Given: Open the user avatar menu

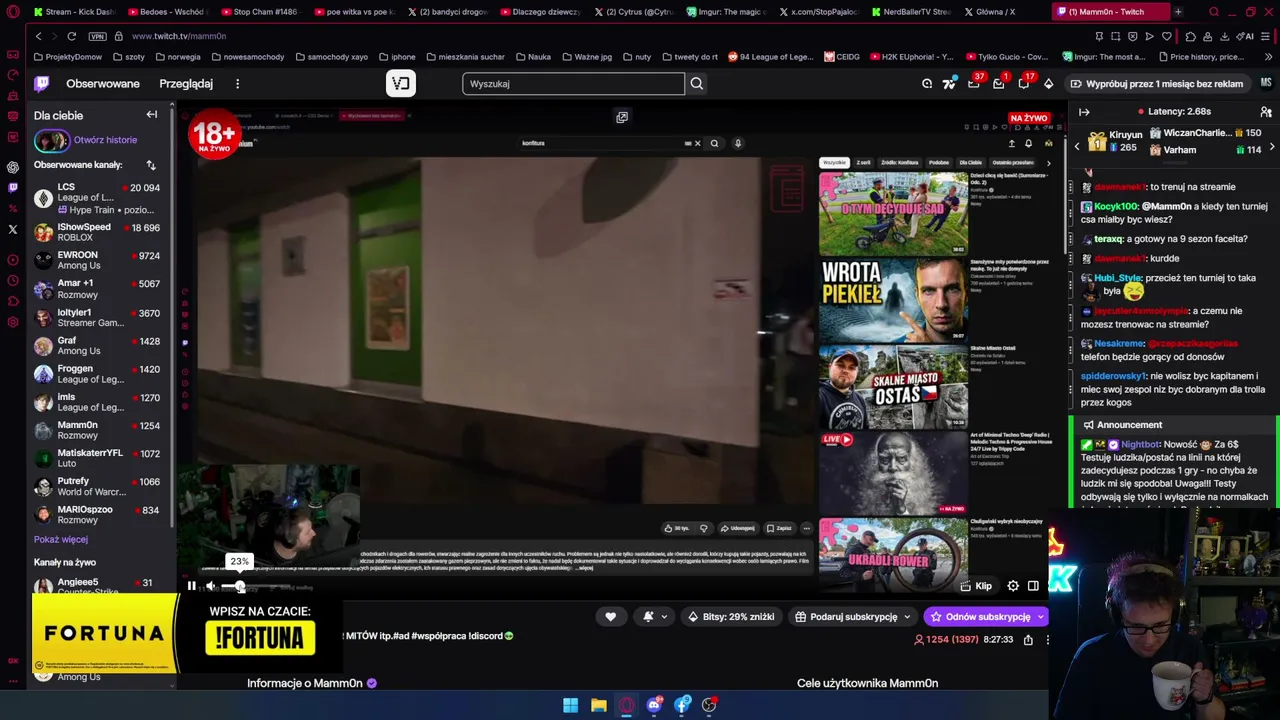Looking at the screenshot, I should [1266, 84].
